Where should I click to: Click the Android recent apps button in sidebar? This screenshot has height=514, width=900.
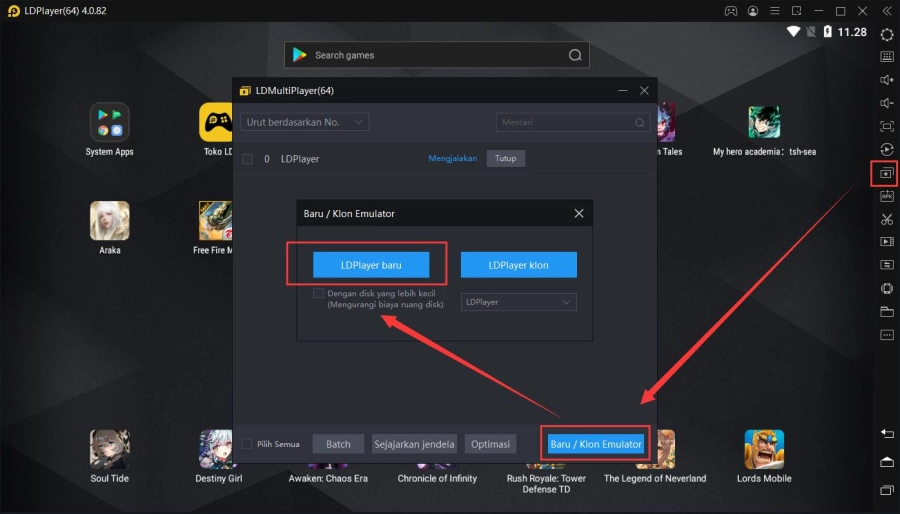pyautogui.click(x=887, y=490)
